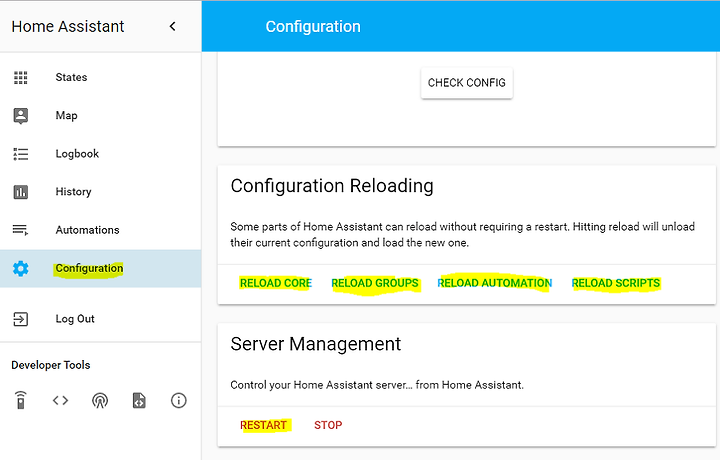Select History in the sidebar
720x460 pixels.
pyautogui.click(x=73, y=191)
